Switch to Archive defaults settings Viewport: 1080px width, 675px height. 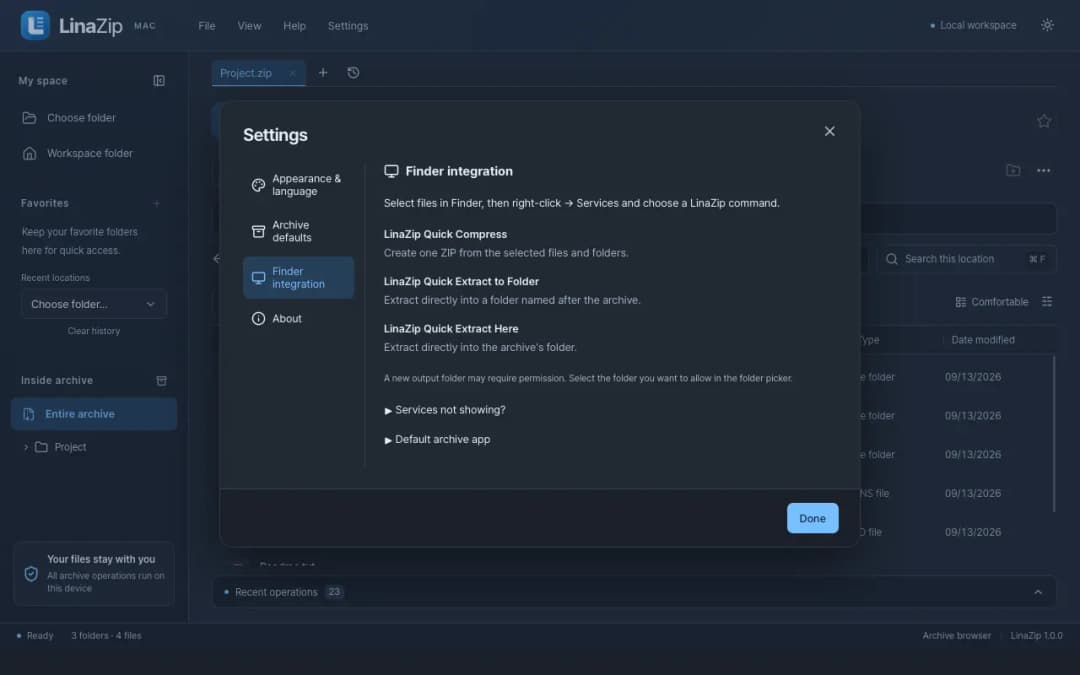coord(298,231)
